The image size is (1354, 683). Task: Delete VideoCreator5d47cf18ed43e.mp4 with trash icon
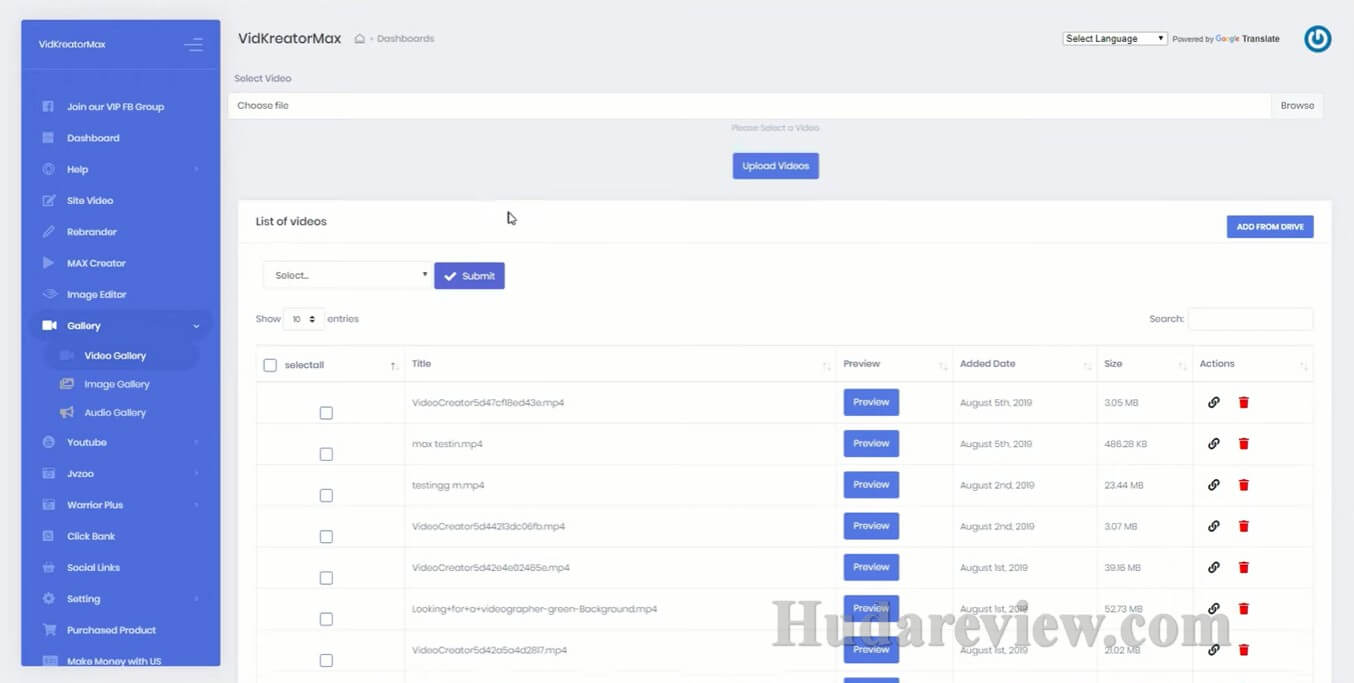(x=1244, y=402)
